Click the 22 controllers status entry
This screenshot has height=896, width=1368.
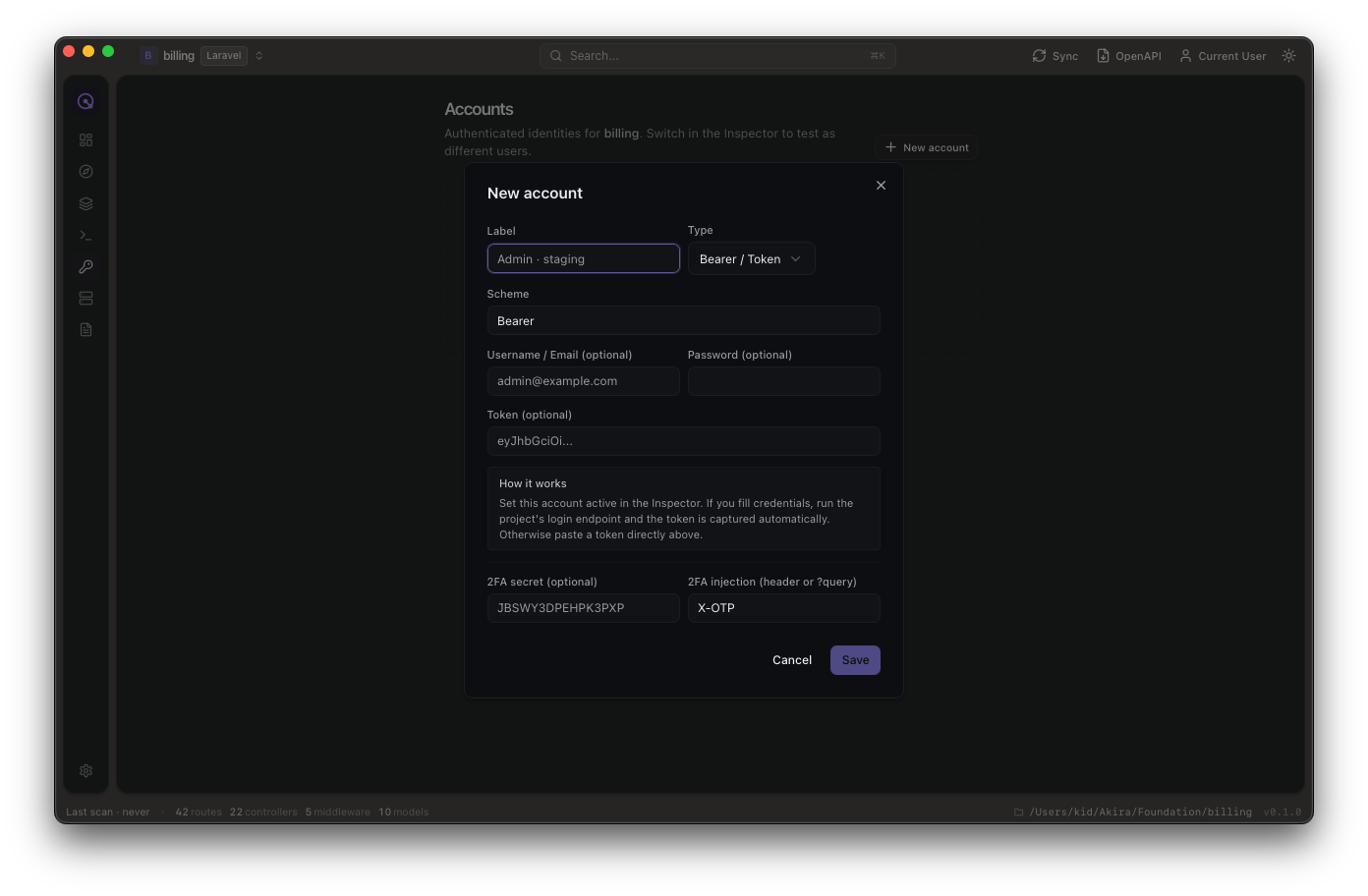click(263, 812)
